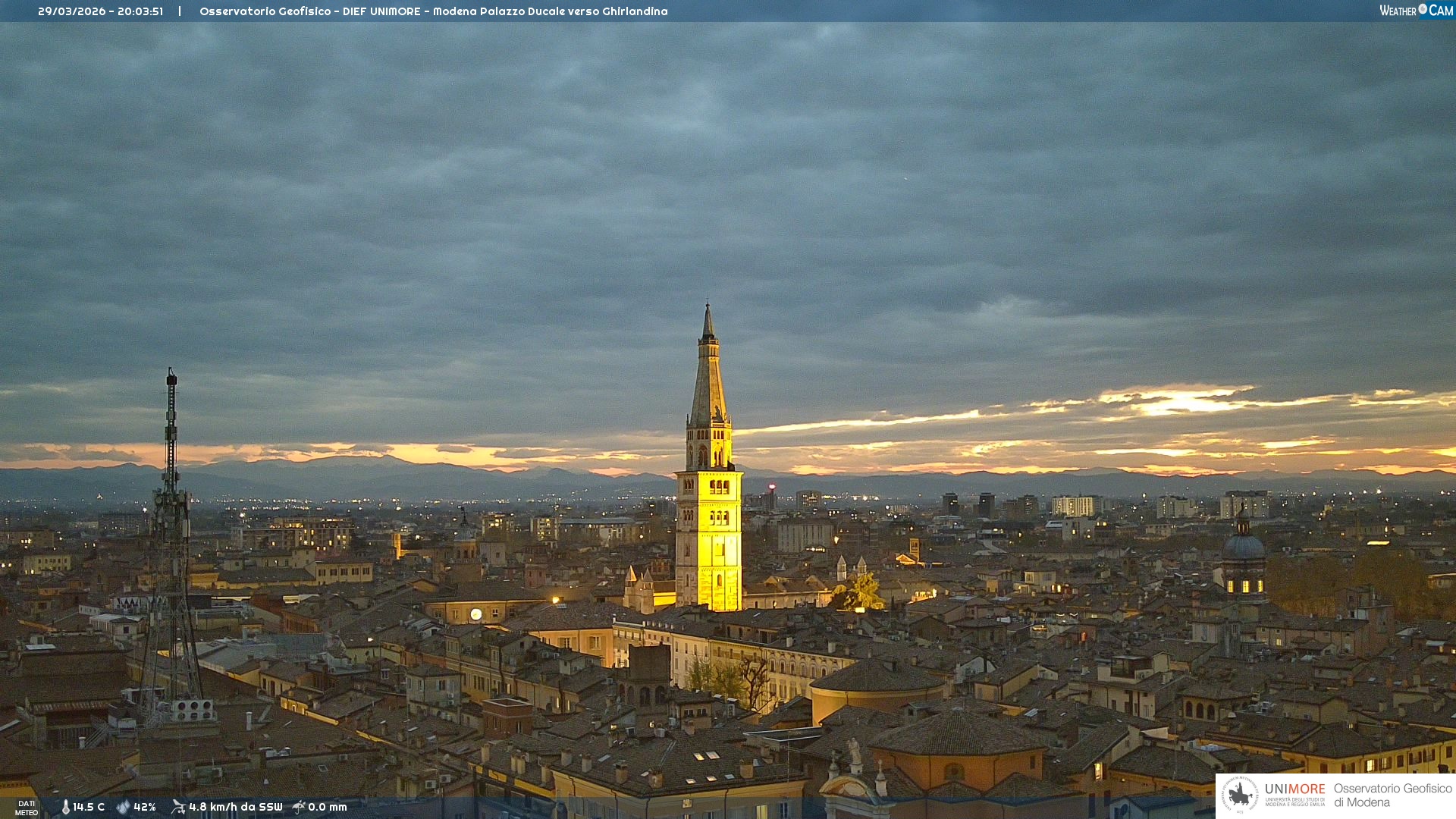Select the 4.8 km/h da SSW wind reading

(x=235, y=808)
